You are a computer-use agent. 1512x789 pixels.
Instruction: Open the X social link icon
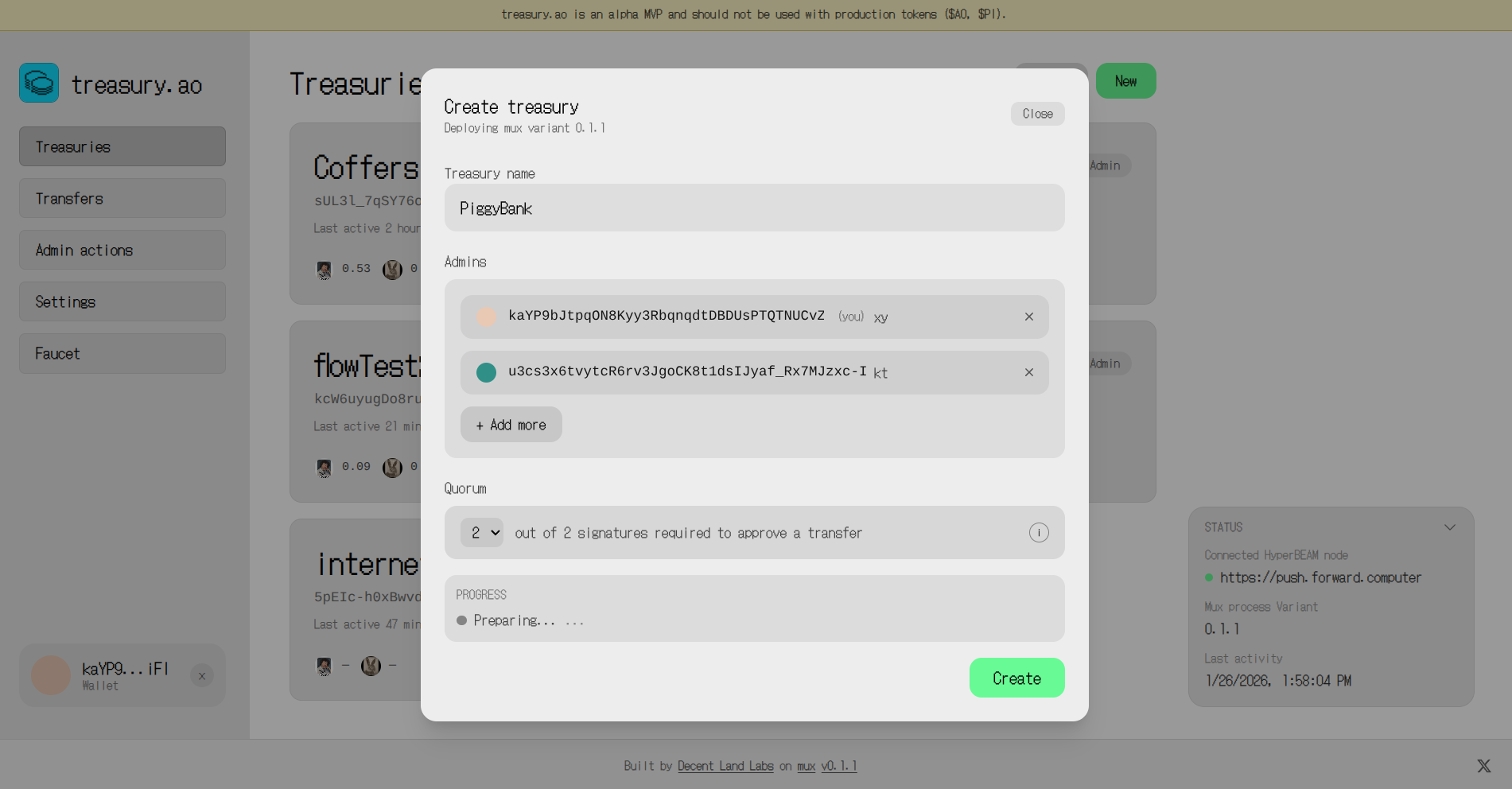point(1483,766)
